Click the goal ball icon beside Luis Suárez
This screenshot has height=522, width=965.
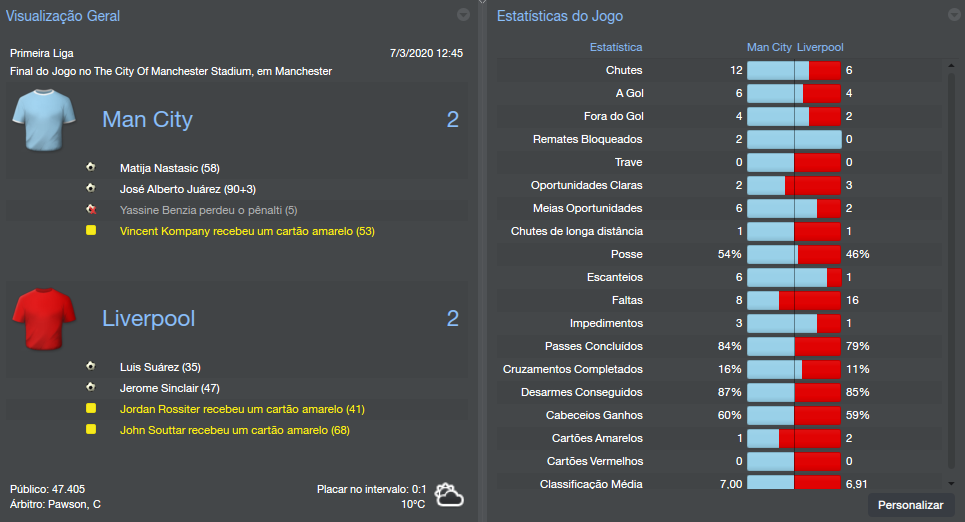point(91,366)
